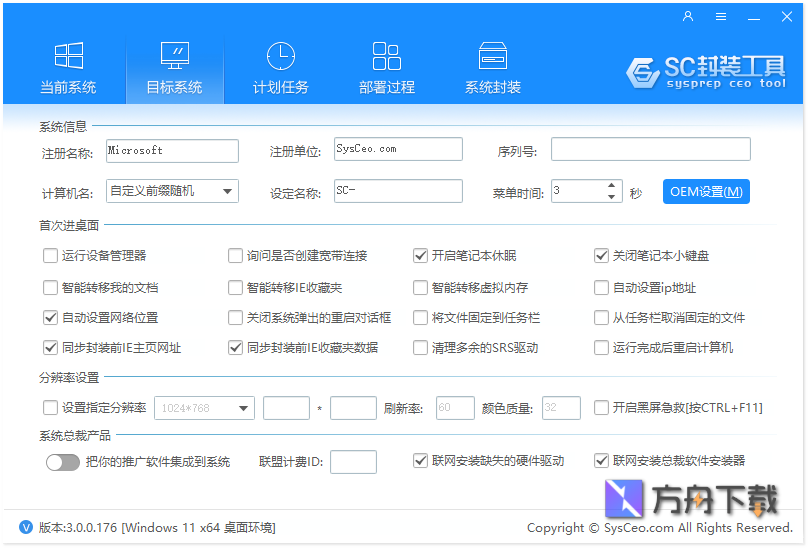Viewport: 808px width, 548px height.
Task: Open the hamburger menu icon
Action: pyautogui.click(x=721, y=16)
